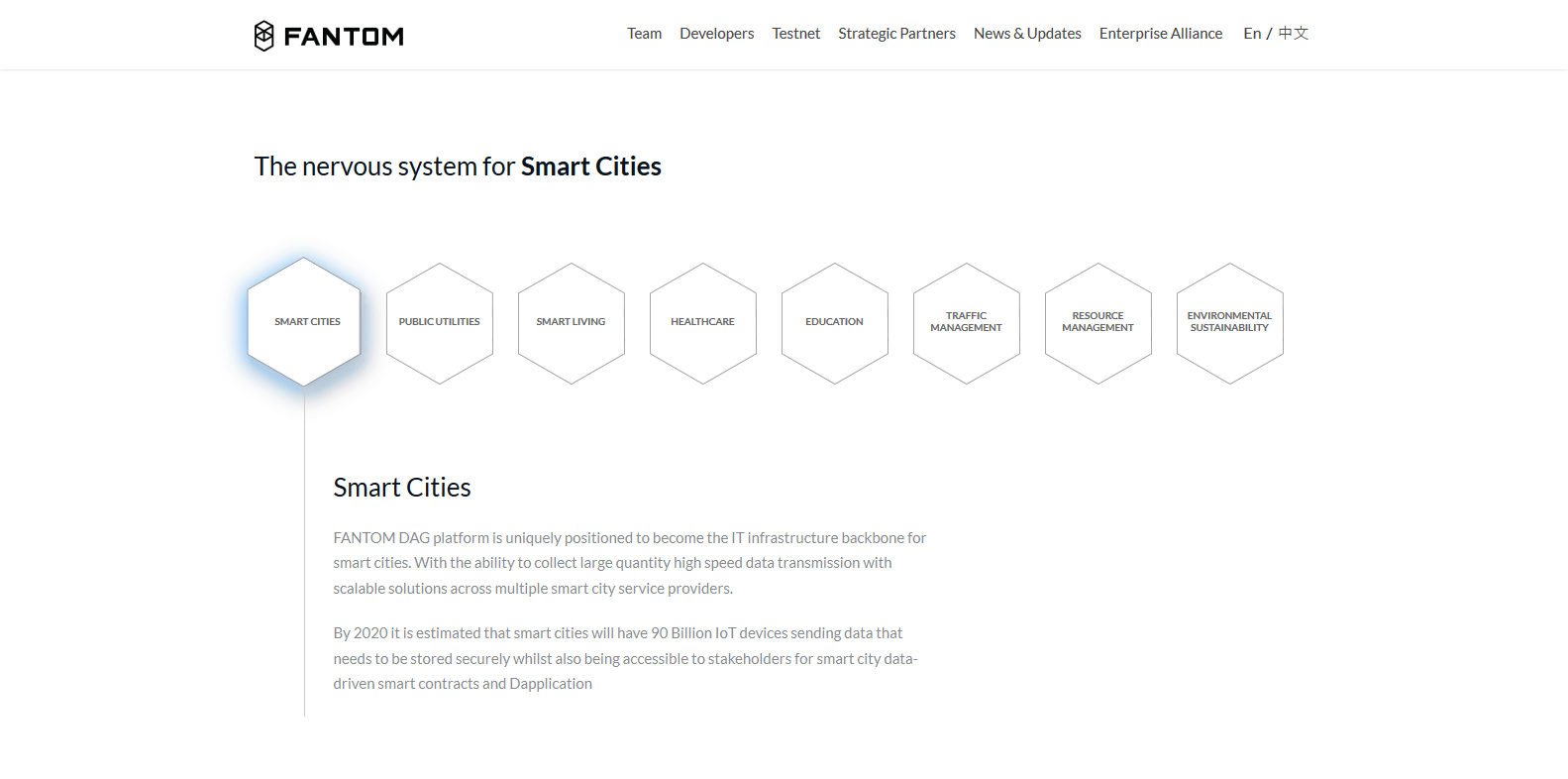The width and height of the screenshot is (1568, 779).
Task: Click paragraph starting 'FANTOM DAG platform'
Action: point(630,563)
